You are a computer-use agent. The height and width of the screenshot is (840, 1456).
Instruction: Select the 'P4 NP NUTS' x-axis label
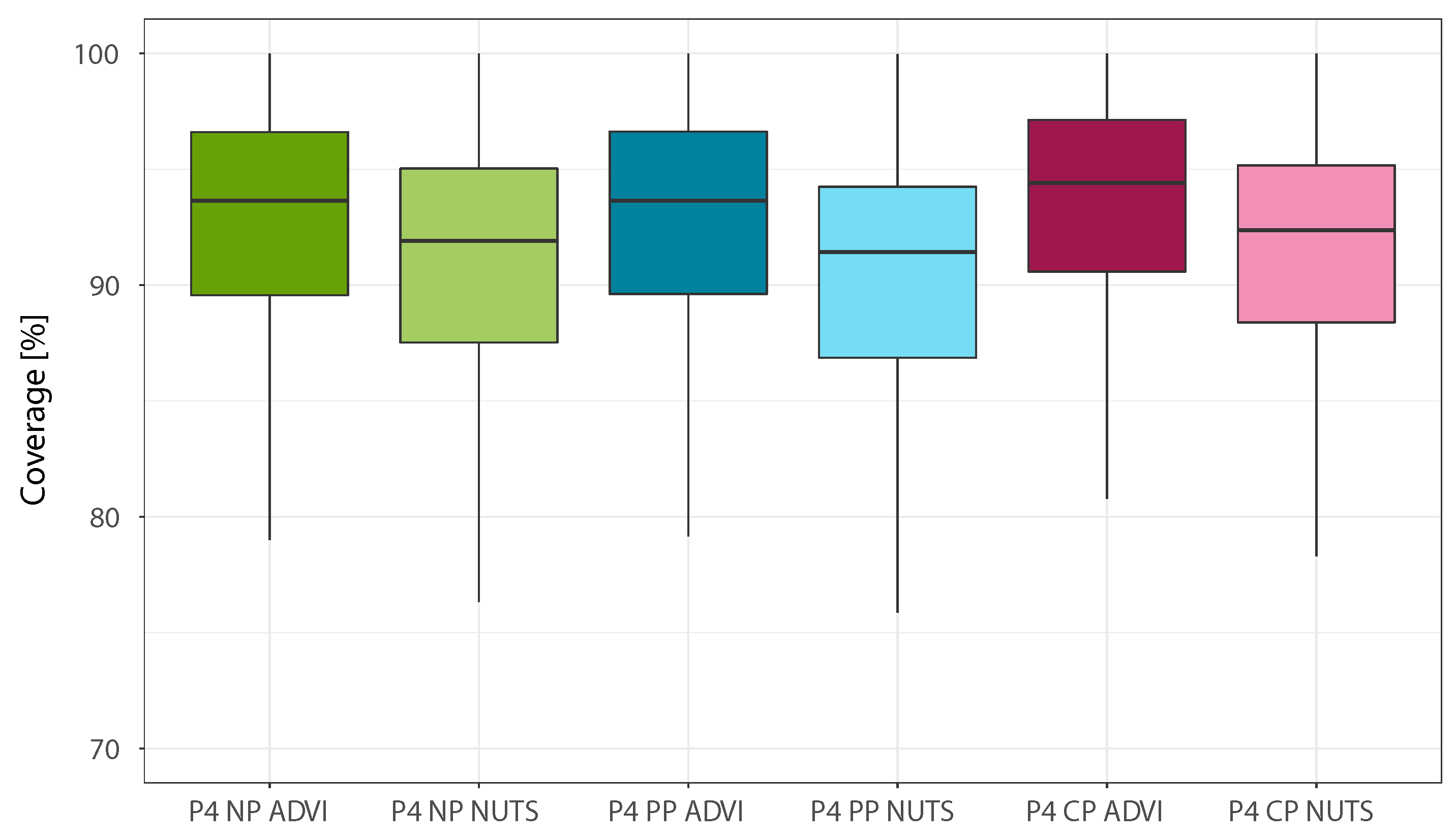pyautogui.click(x=465, y=811)
